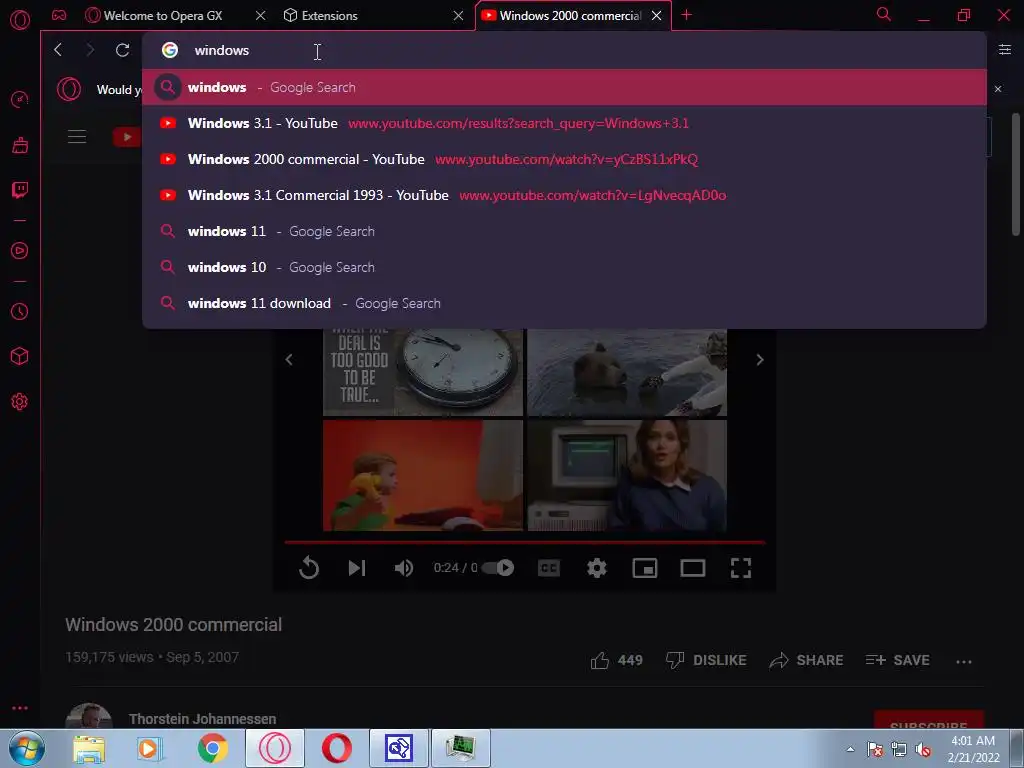Screen dimensions: 1024x768
Task: Select "windows 10" search suggestion
Action: click(564, 266)
